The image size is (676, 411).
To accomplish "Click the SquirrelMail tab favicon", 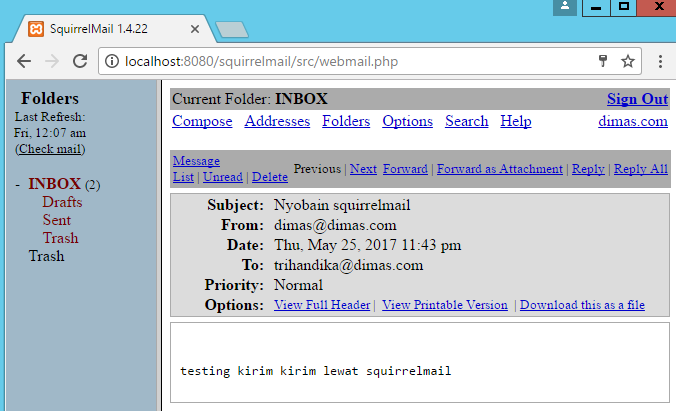I will [x=36, y=29].
